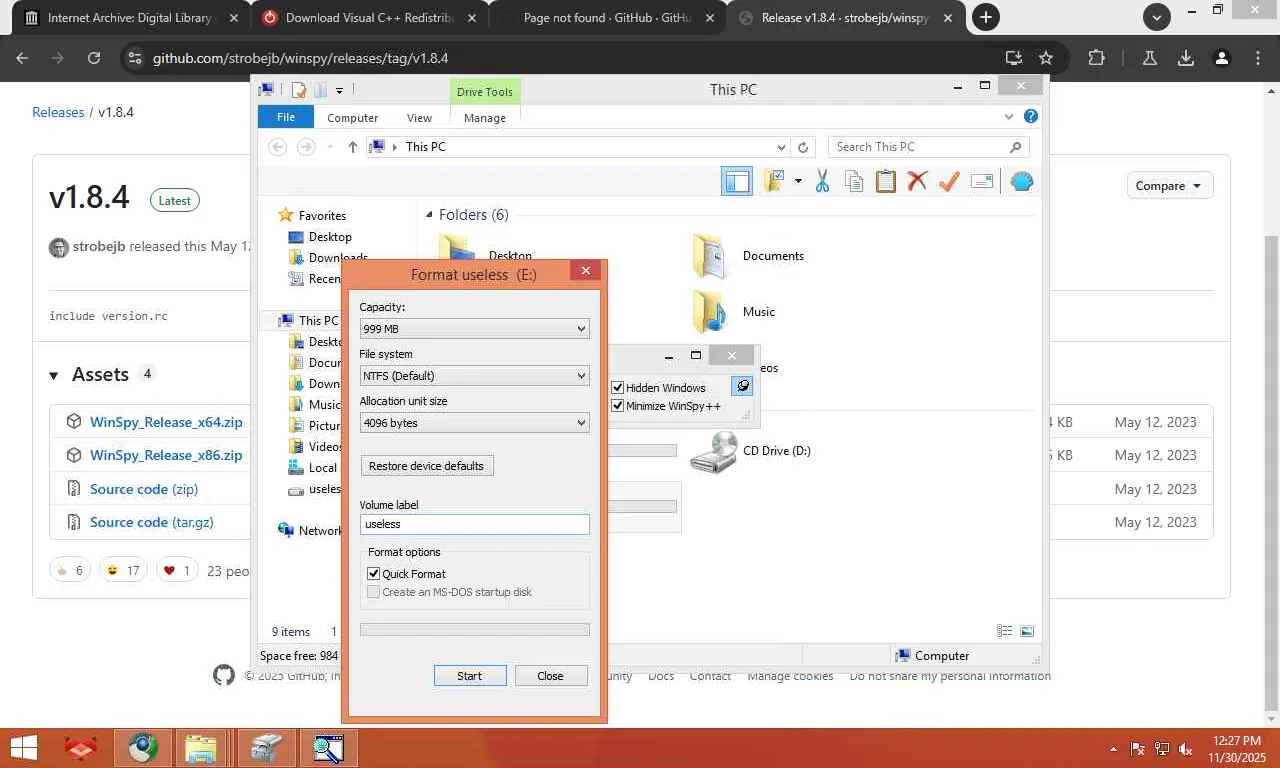Click the Close button in Format dialog

[x=551, y=676]
